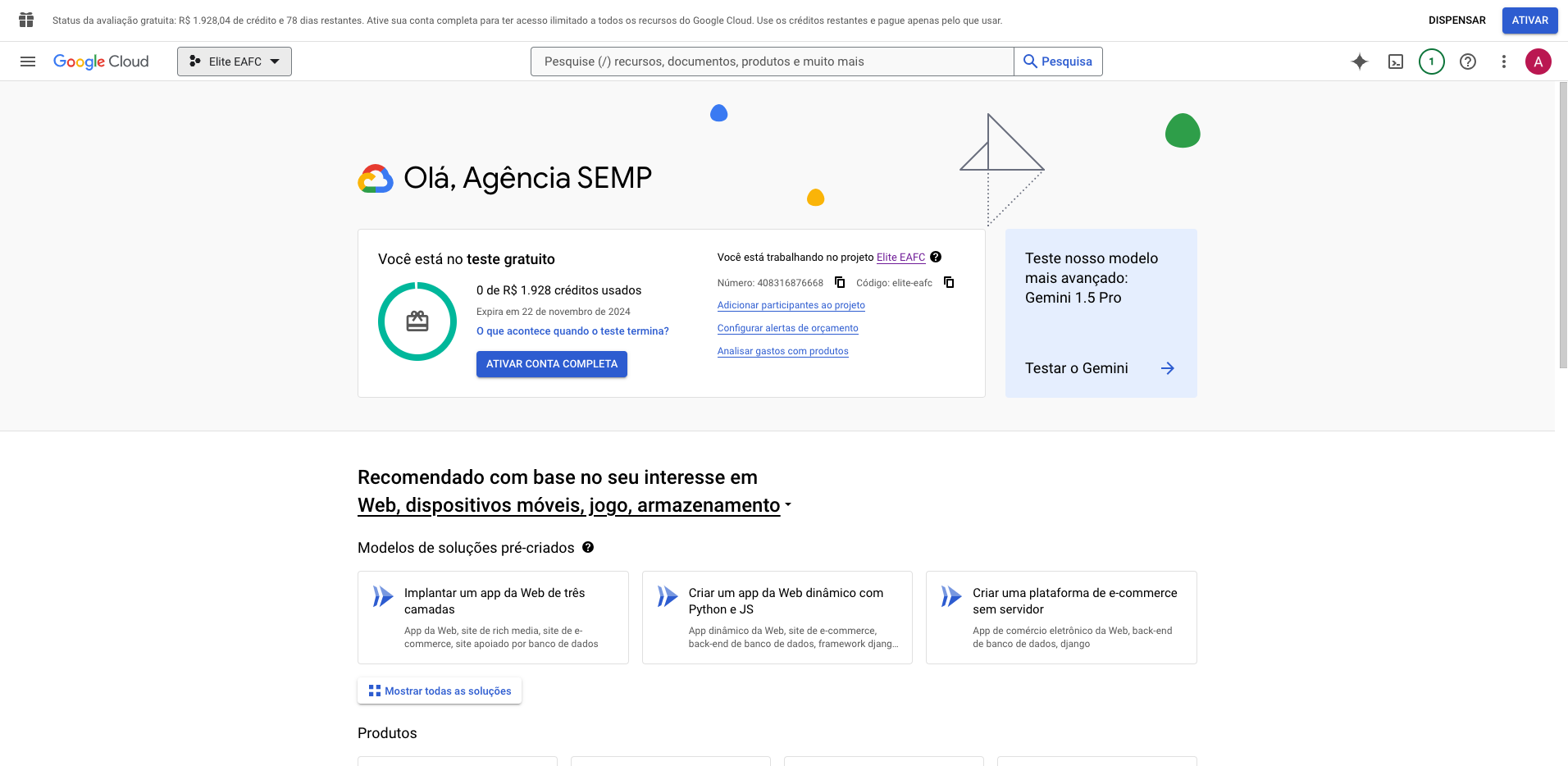Viewport: 1568px width, 766px height.
Task: Click the ATIVAR button in top bar
Action: (1530, 21)
